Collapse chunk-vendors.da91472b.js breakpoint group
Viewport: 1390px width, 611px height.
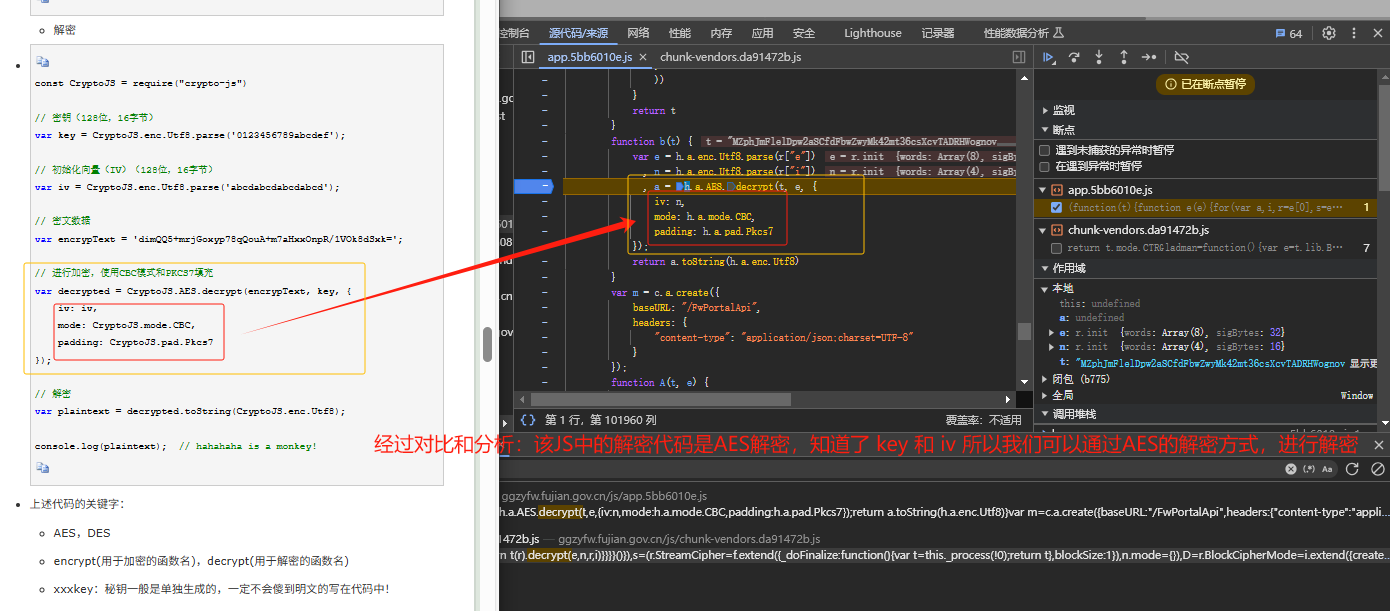(1043, 230)
